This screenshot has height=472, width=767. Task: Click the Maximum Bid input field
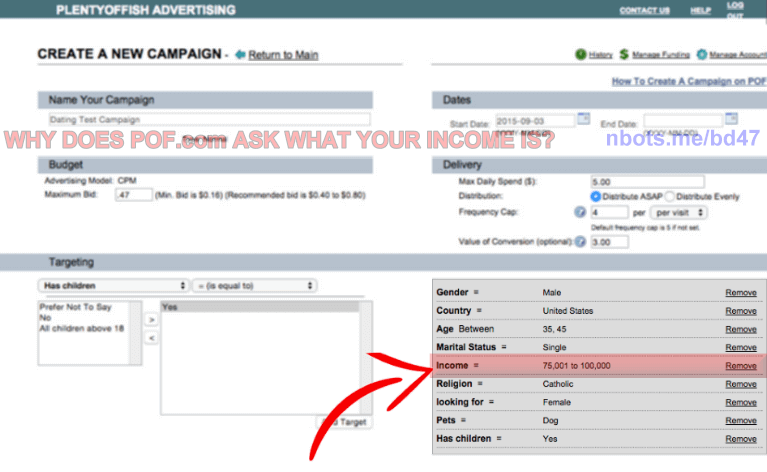coord(134,195)
